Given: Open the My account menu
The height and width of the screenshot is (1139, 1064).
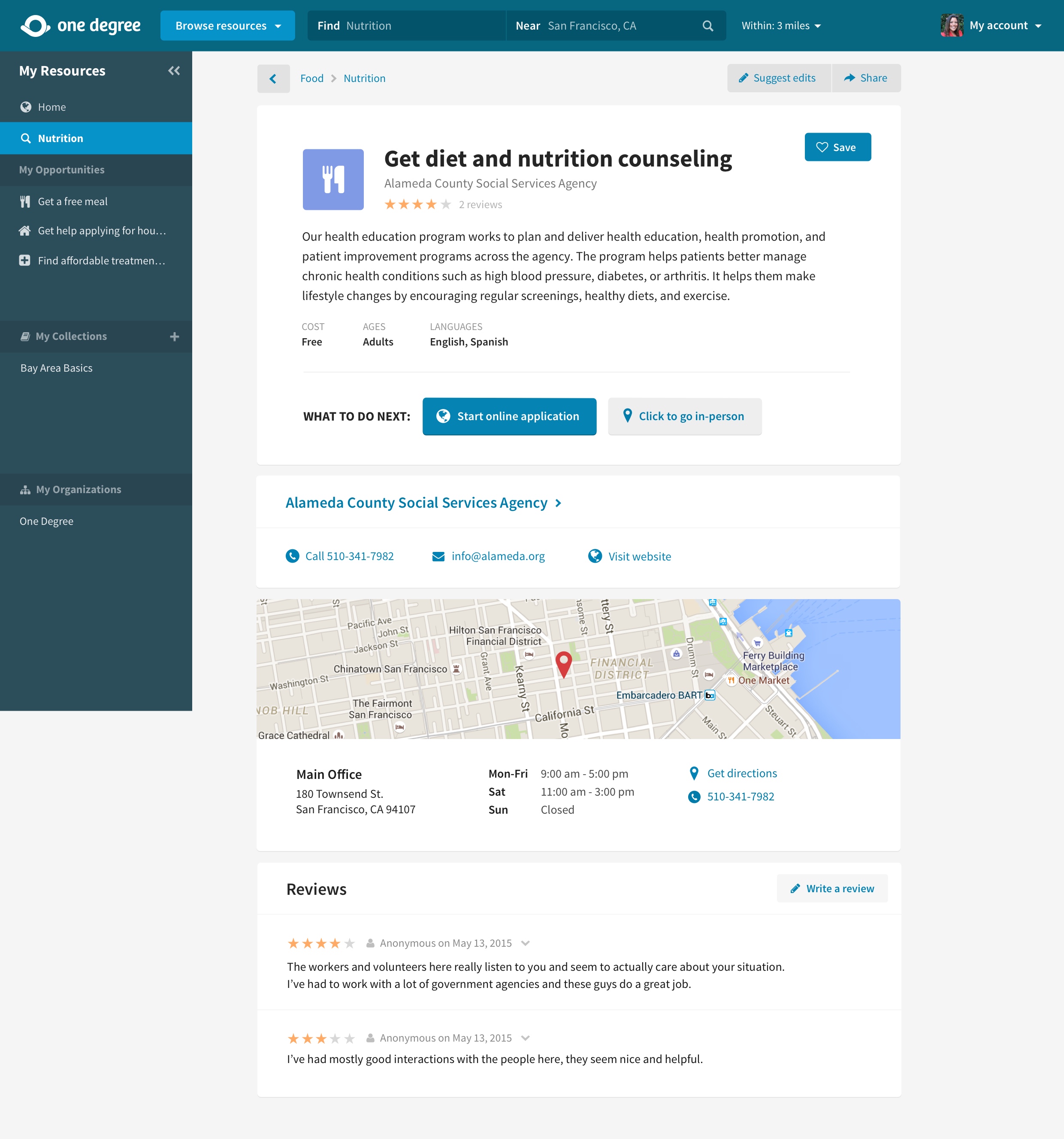Looking at the screenshot, I should coord(1004,26).
